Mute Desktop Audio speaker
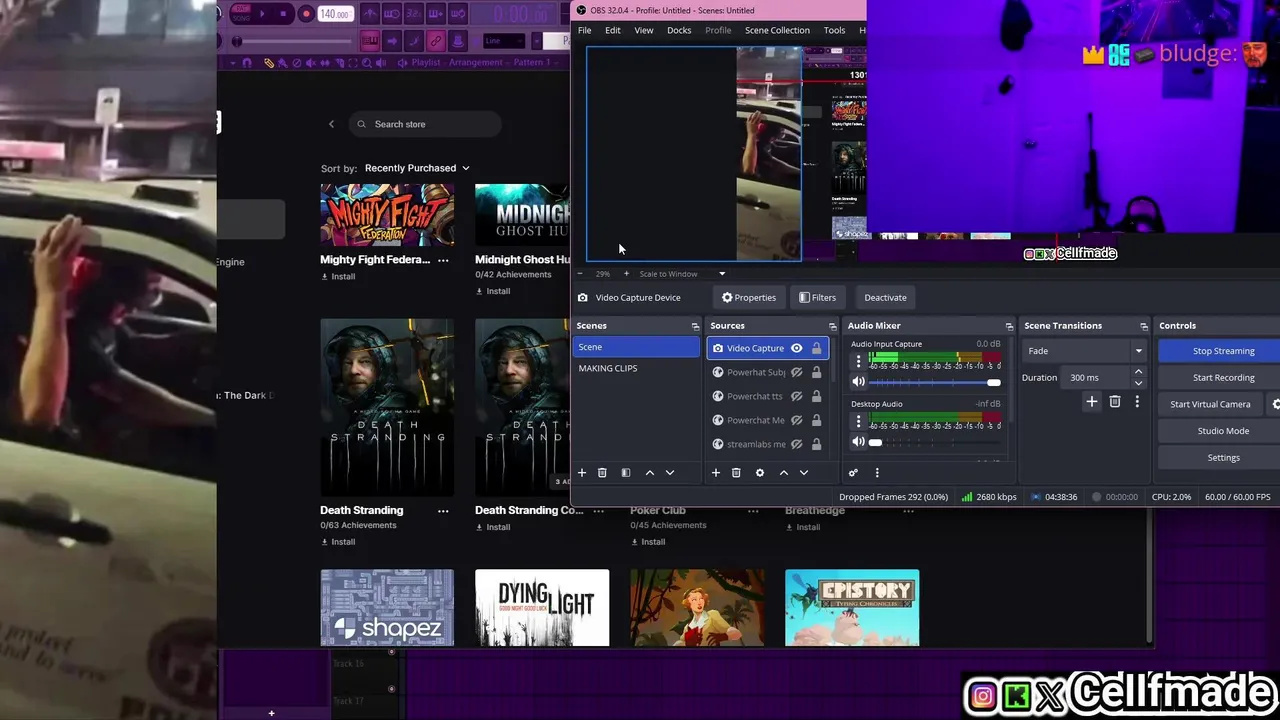The width and height of the screenshot is (1280, 720). coord(858,442)
